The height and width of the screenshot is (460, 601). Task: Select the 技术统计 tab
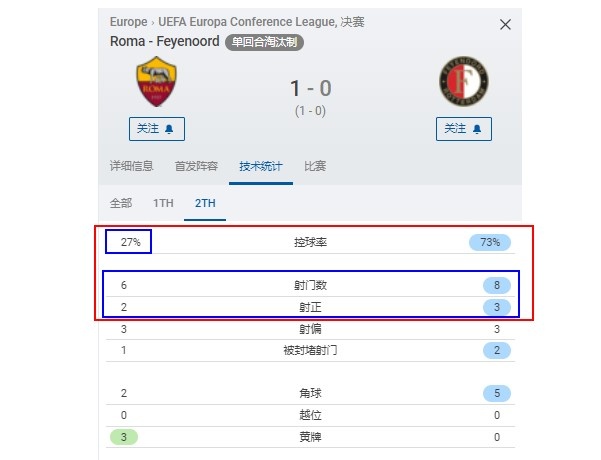click(x=261, y=166)
